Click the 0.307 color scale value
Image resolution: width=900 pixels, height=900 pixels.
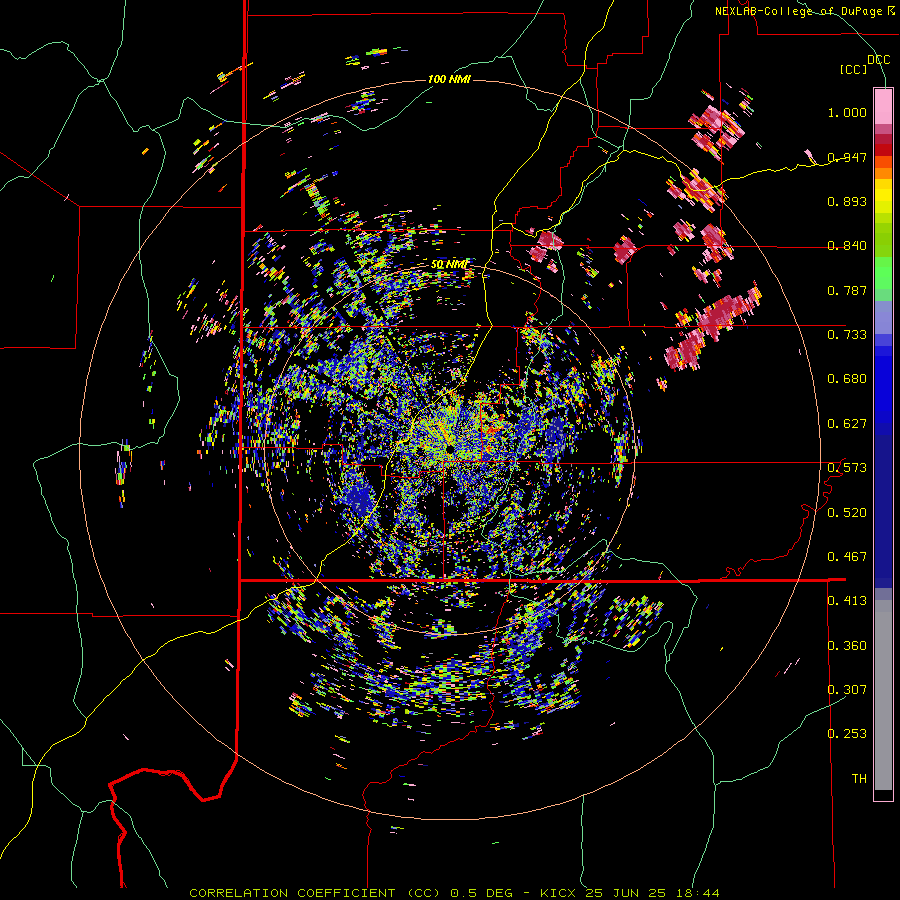847,689
